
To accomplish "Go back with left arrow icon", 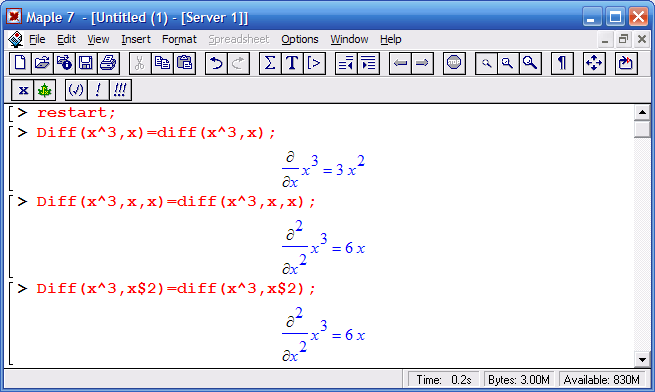I will tap(400, 64).
